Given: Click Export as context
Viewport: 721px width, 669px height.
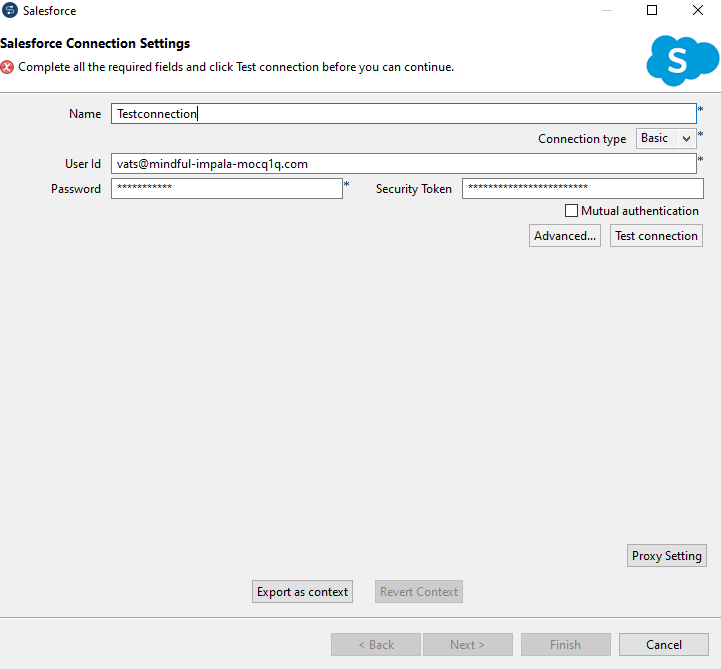Looking at the screenshot, I should coord(302,592).
